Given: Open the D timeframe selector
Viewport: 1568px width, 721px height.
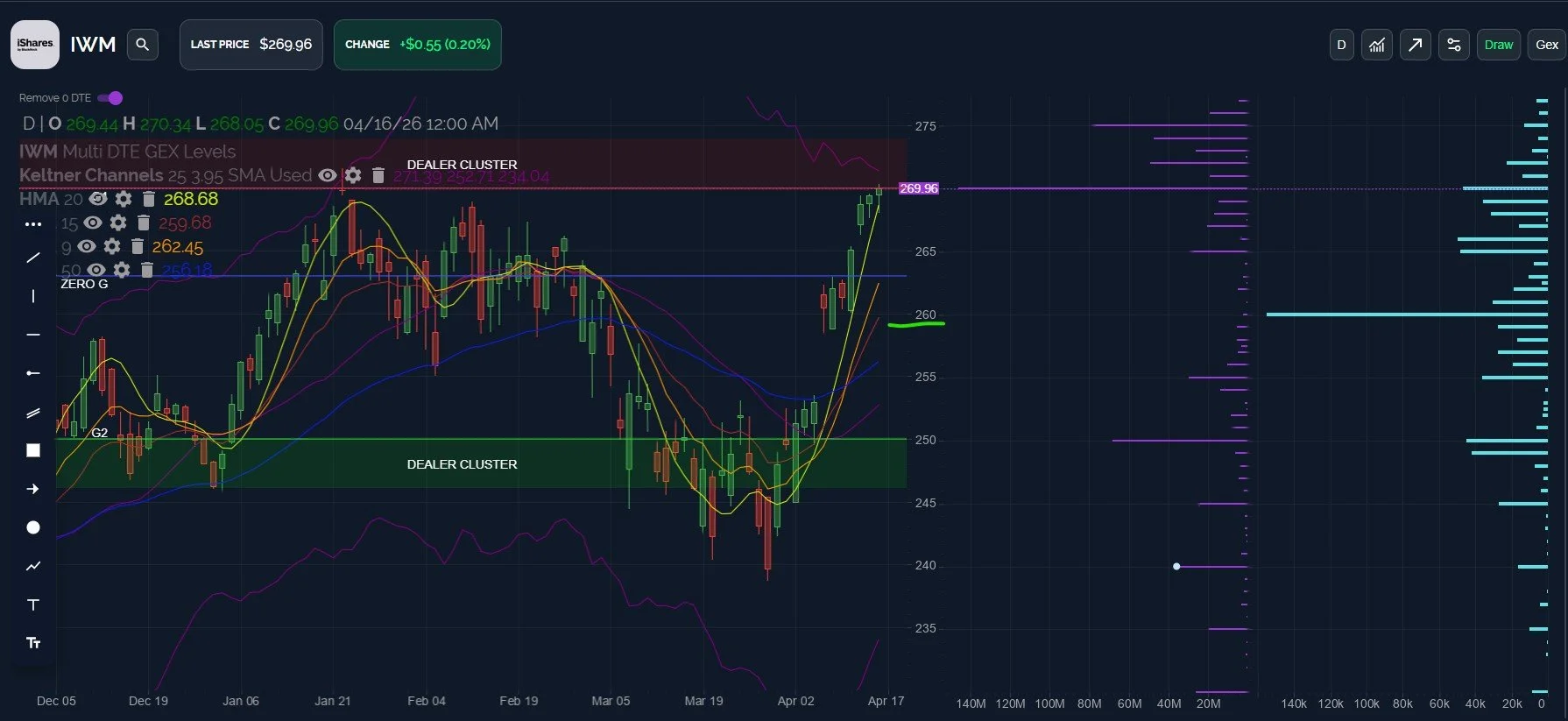Looking at the screenshot, I should (x=1341, y=45).
